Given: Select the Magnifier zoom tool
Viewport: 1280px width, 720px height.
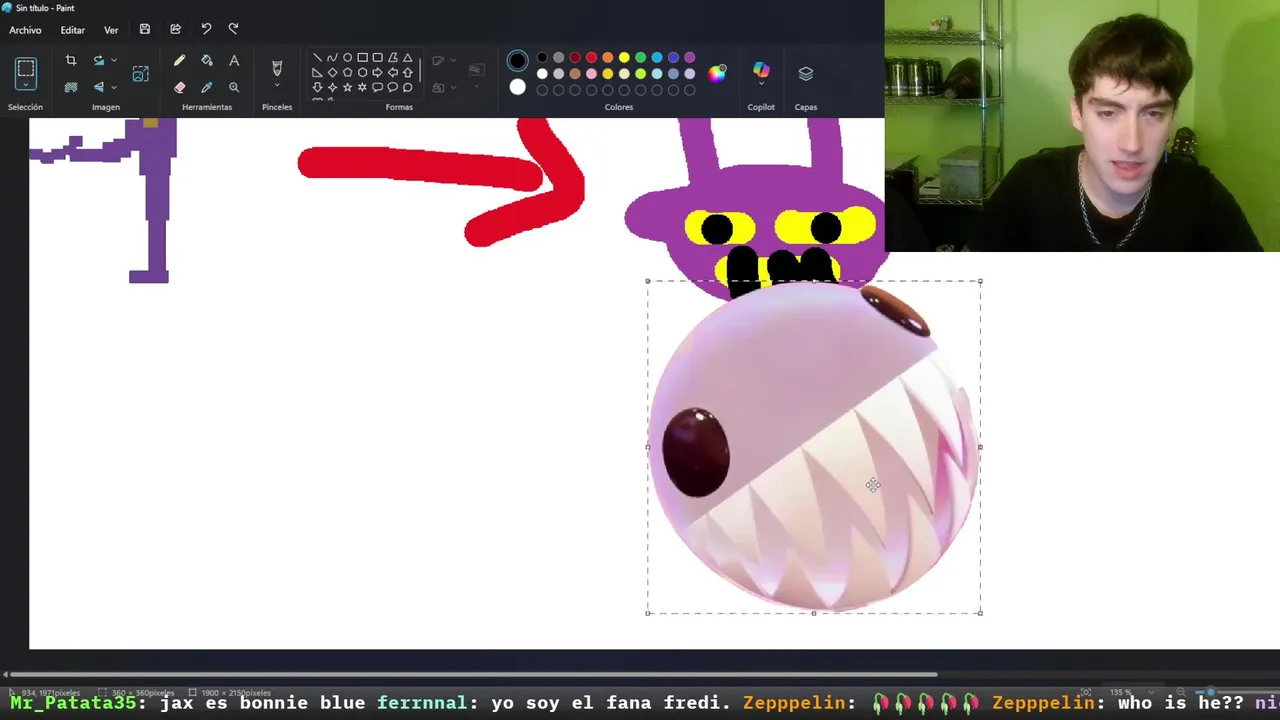Looking at the screenshot, I should 234,87.
